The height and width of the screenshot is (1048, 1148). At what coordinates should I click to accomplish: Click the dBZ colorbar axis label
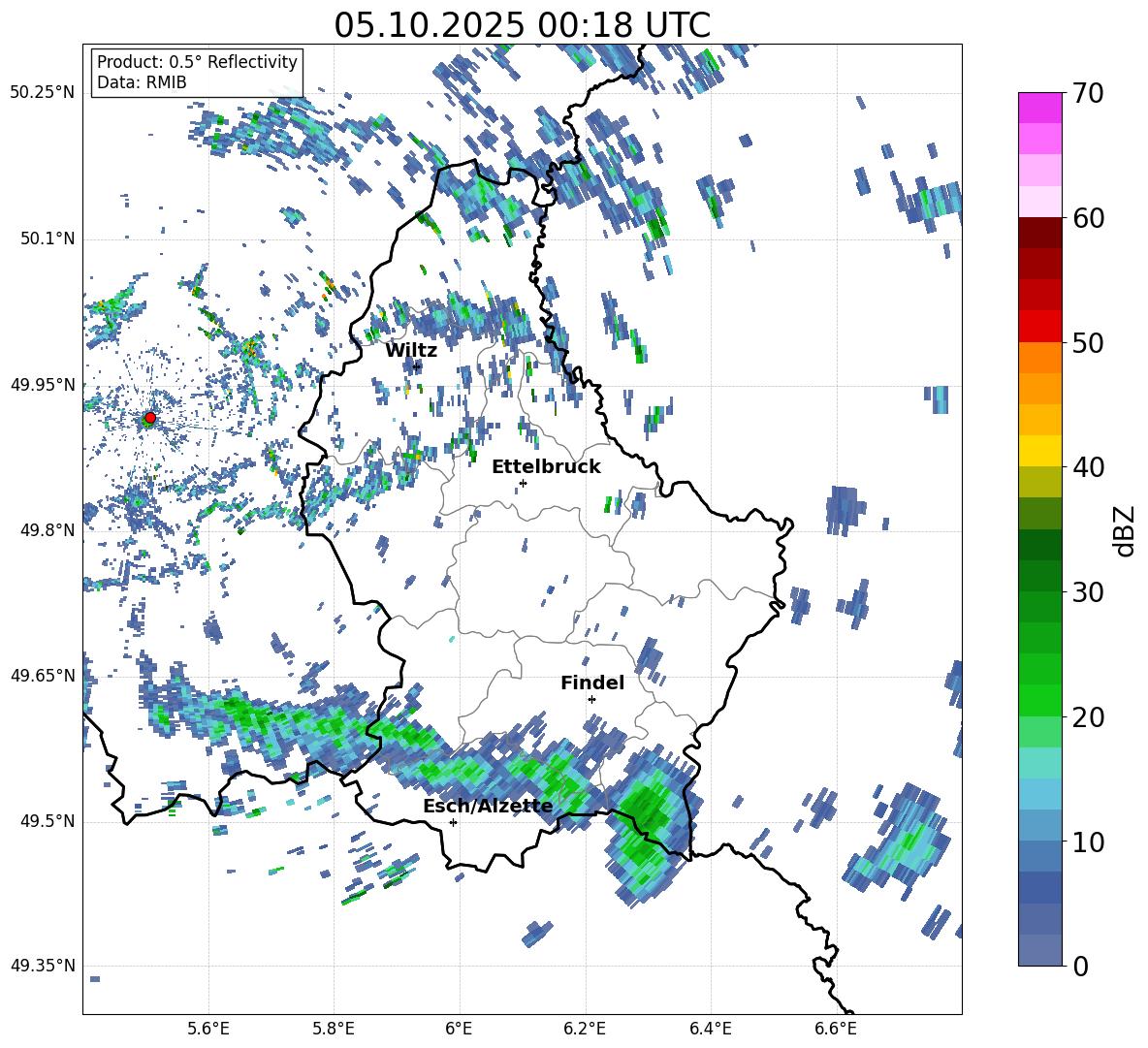pos(1126,530)
